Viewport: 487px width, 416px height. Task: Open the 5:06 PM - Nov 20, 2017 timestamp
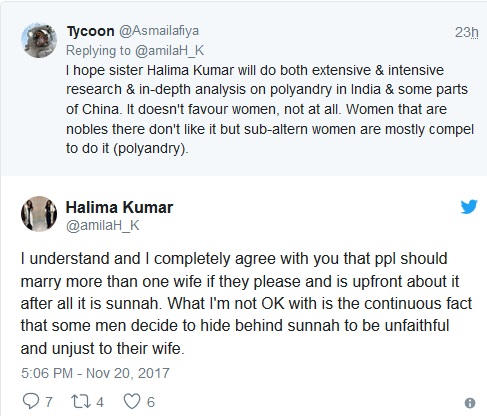[95, 373]
